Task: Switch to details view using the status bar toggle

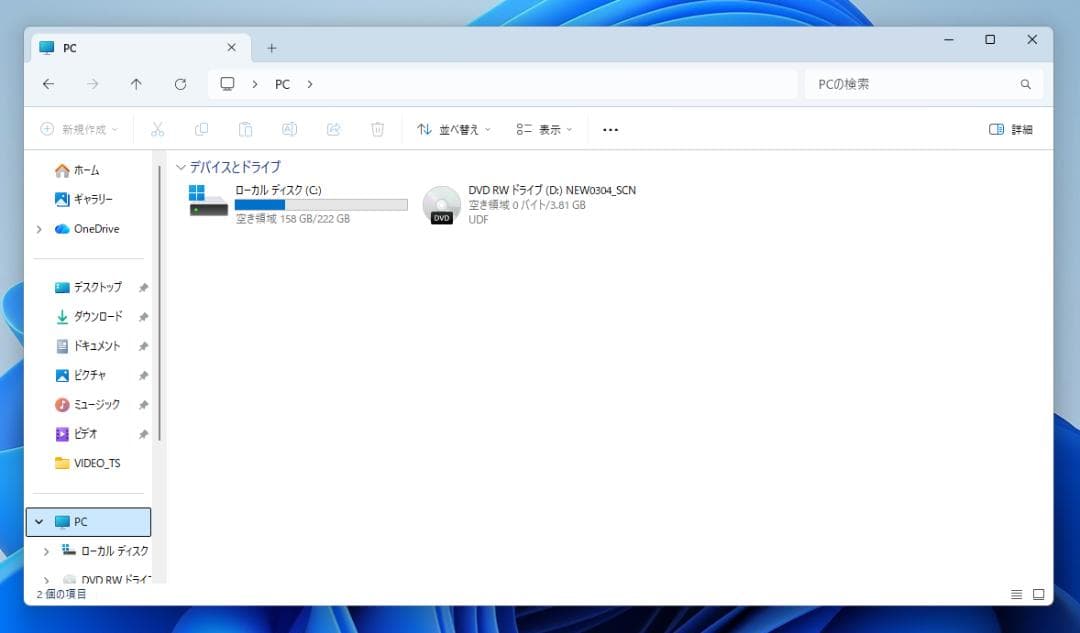Action: coord(1016,593)
